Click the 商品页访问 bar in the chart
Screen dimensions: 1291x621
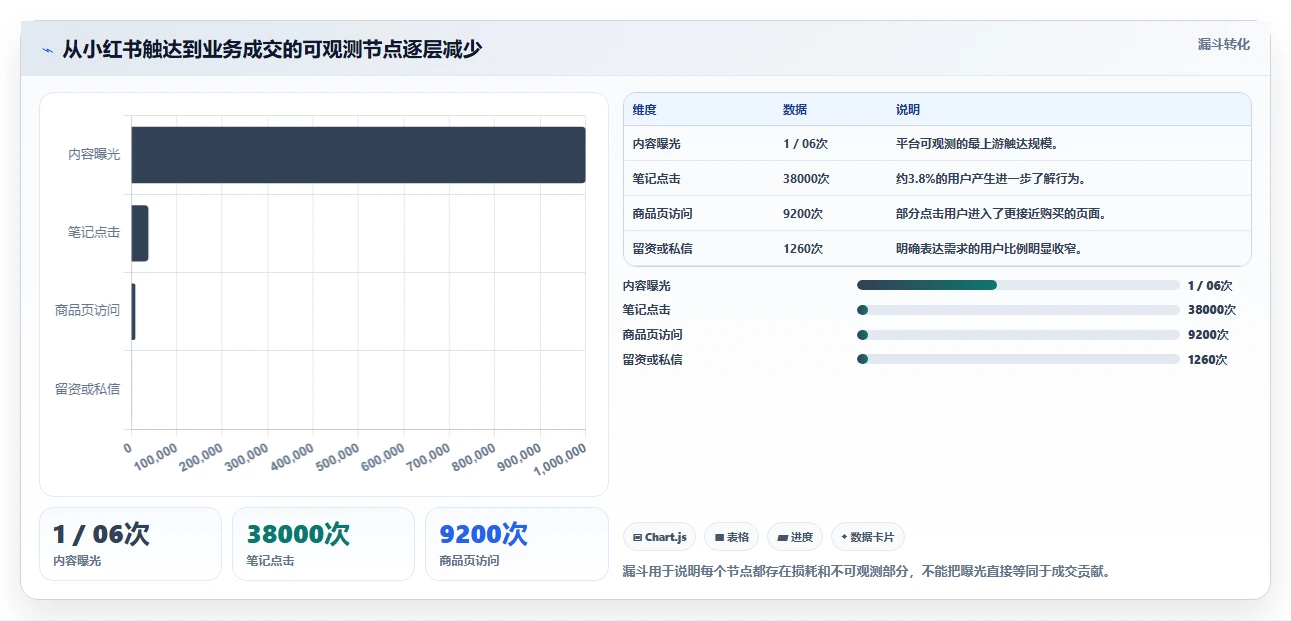click(133, 311)
